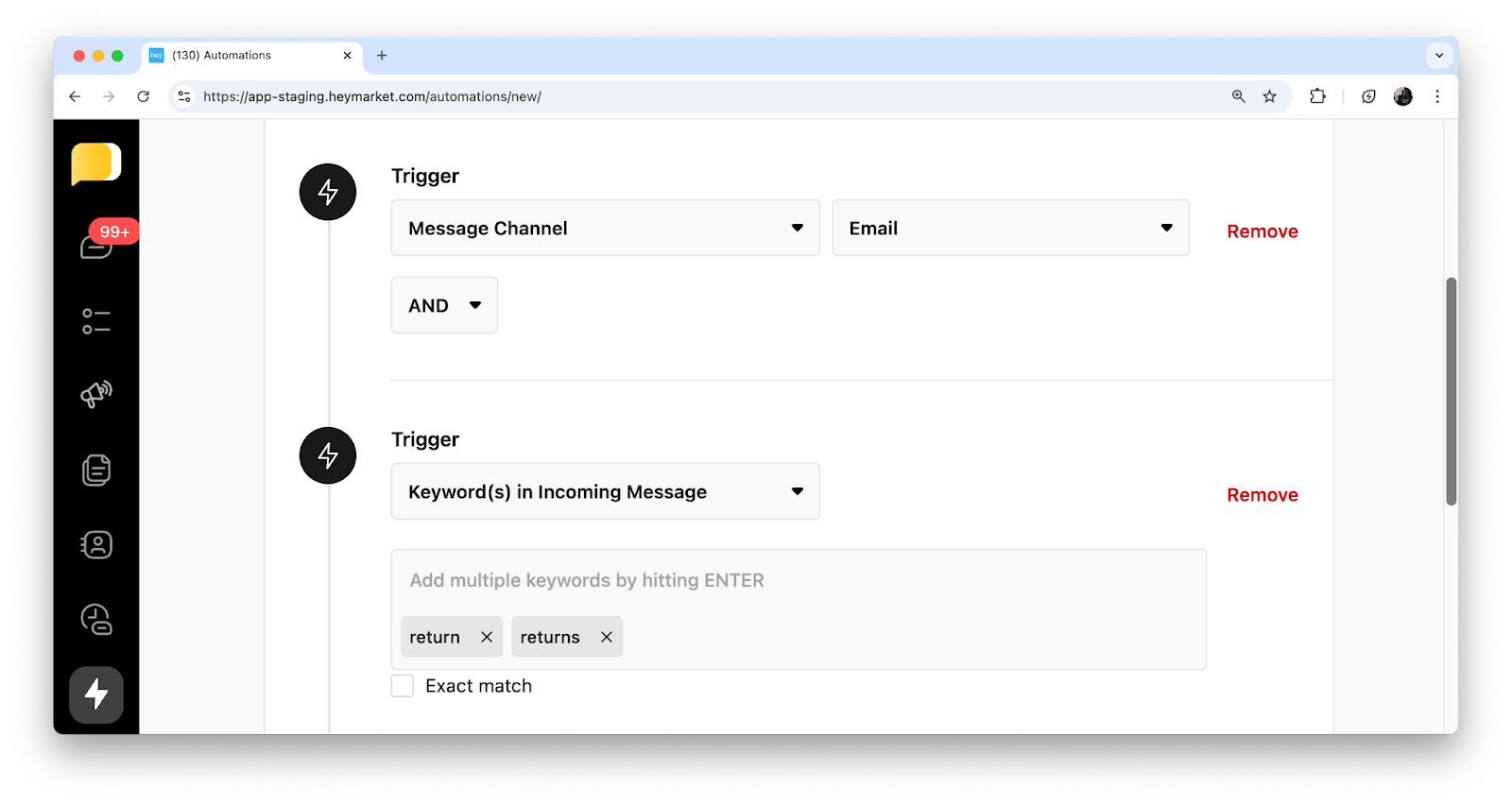Screen dimensions: 1512x805
Task: Open the inbox with 99+ badge
Action: click(96, 246)
